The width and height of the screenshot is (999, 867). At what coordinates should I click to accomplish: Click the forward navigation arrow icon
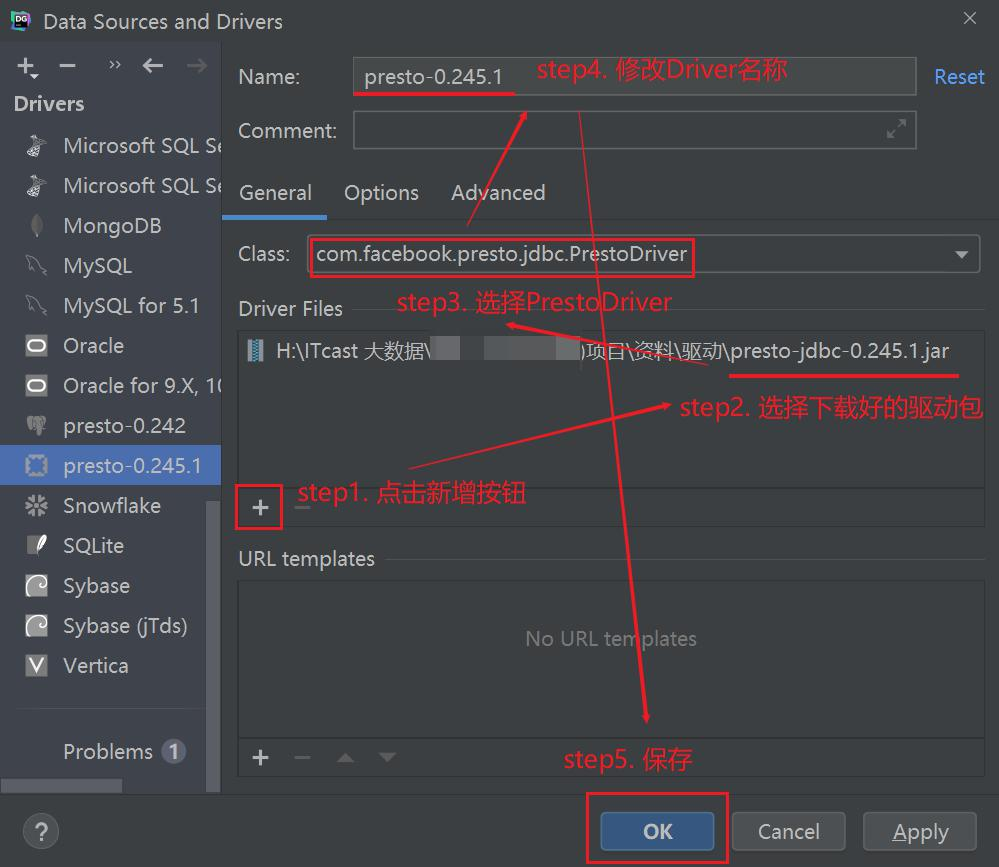[x=195, y=66]
